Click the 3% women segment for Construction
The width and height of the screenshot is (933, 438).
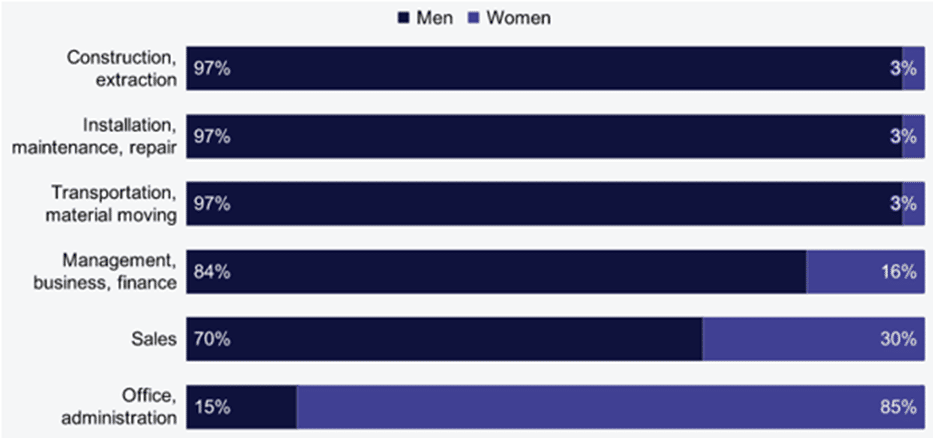coord(913,68)
